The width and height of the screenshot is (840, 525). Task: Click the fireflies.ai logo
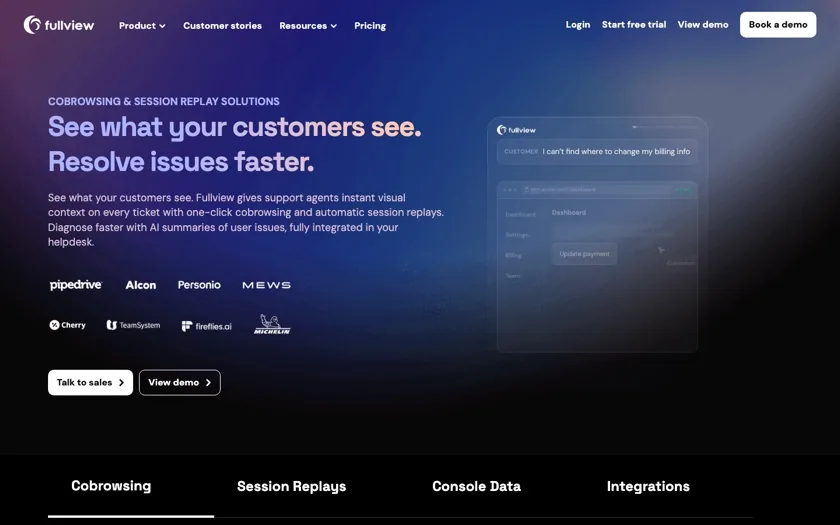(206, 326)
